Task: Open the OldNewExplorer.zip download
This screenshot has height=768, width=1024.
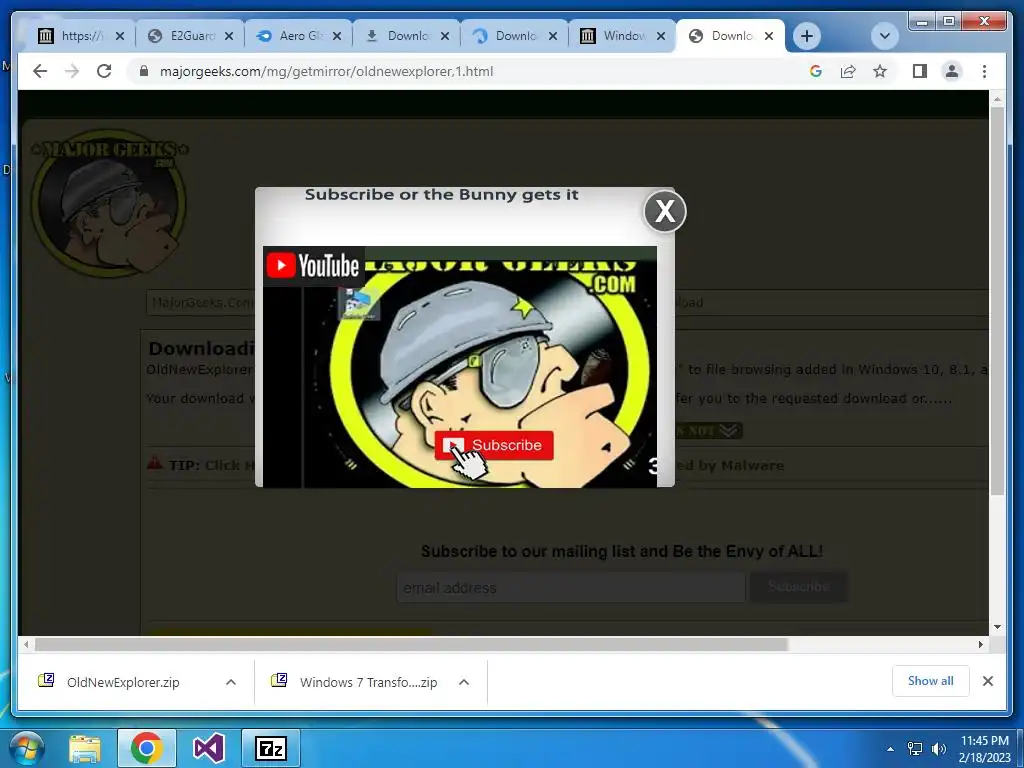Action: click(122, 682)
